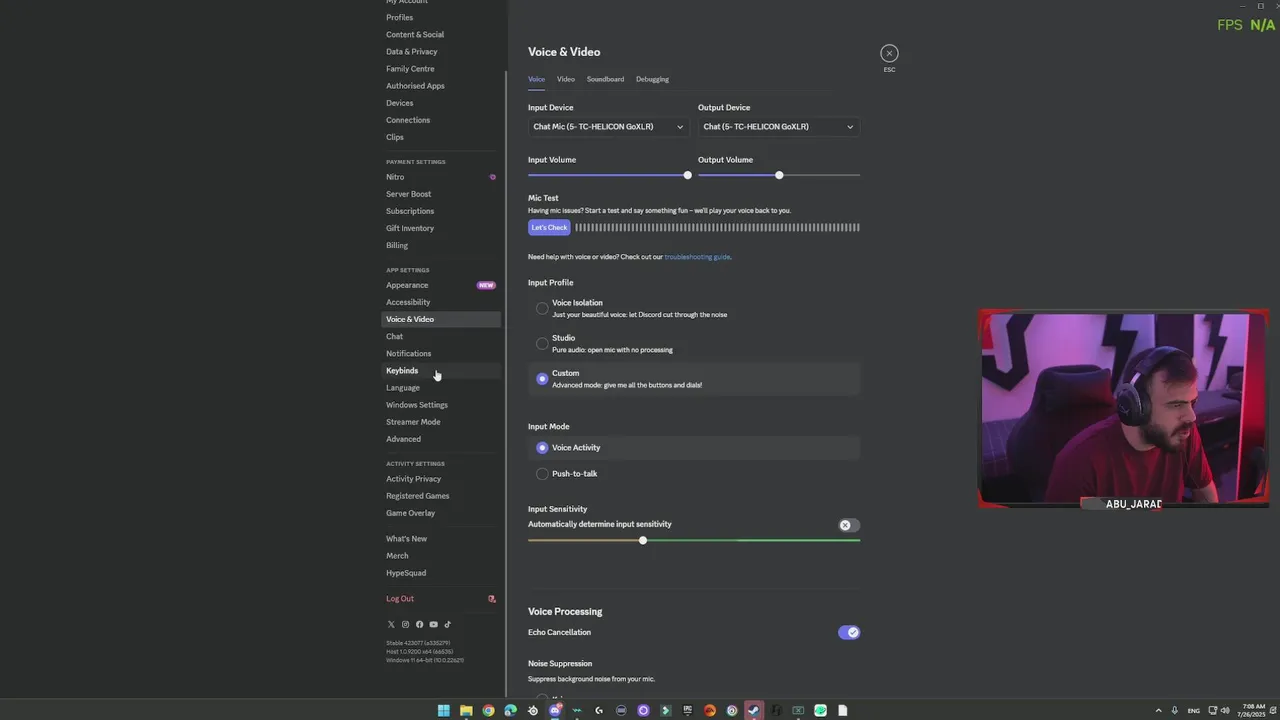The height and width of the screenshot is (720, 1280).
Task: Select the Voice Isolation input profile
Action: pyautogui.click(x=694, y=309)
